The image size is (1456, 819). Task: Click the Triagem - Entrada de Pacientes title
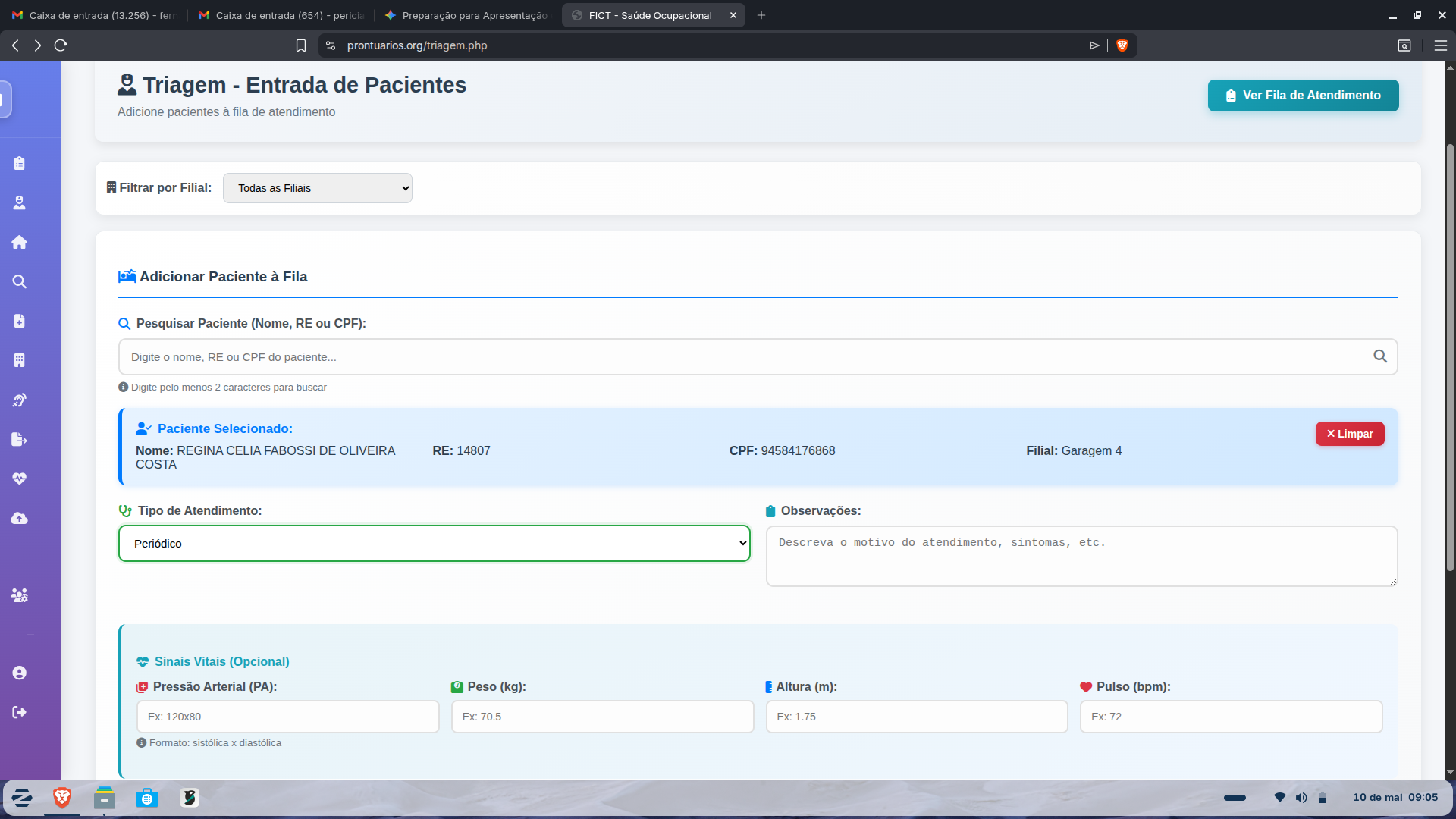pos(292,85)
